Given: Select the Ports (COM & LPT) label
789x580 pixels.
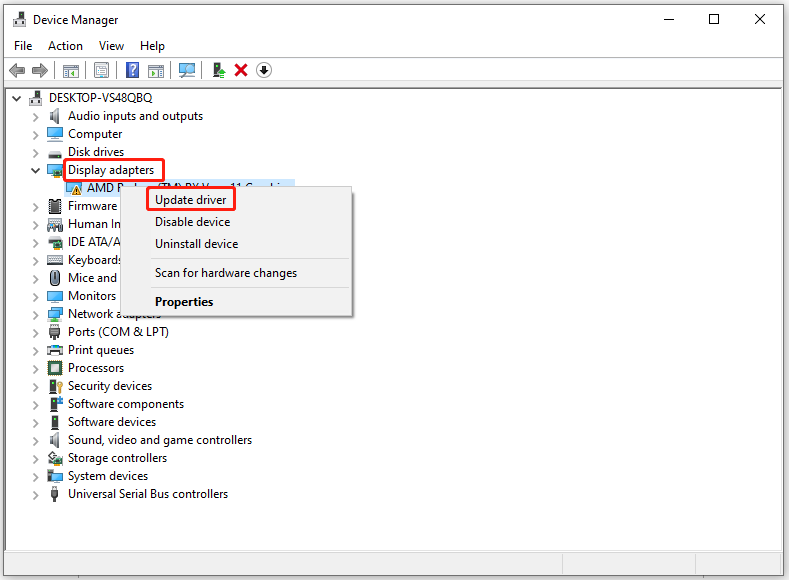Looking at the screenshot, I should point(118,332).
